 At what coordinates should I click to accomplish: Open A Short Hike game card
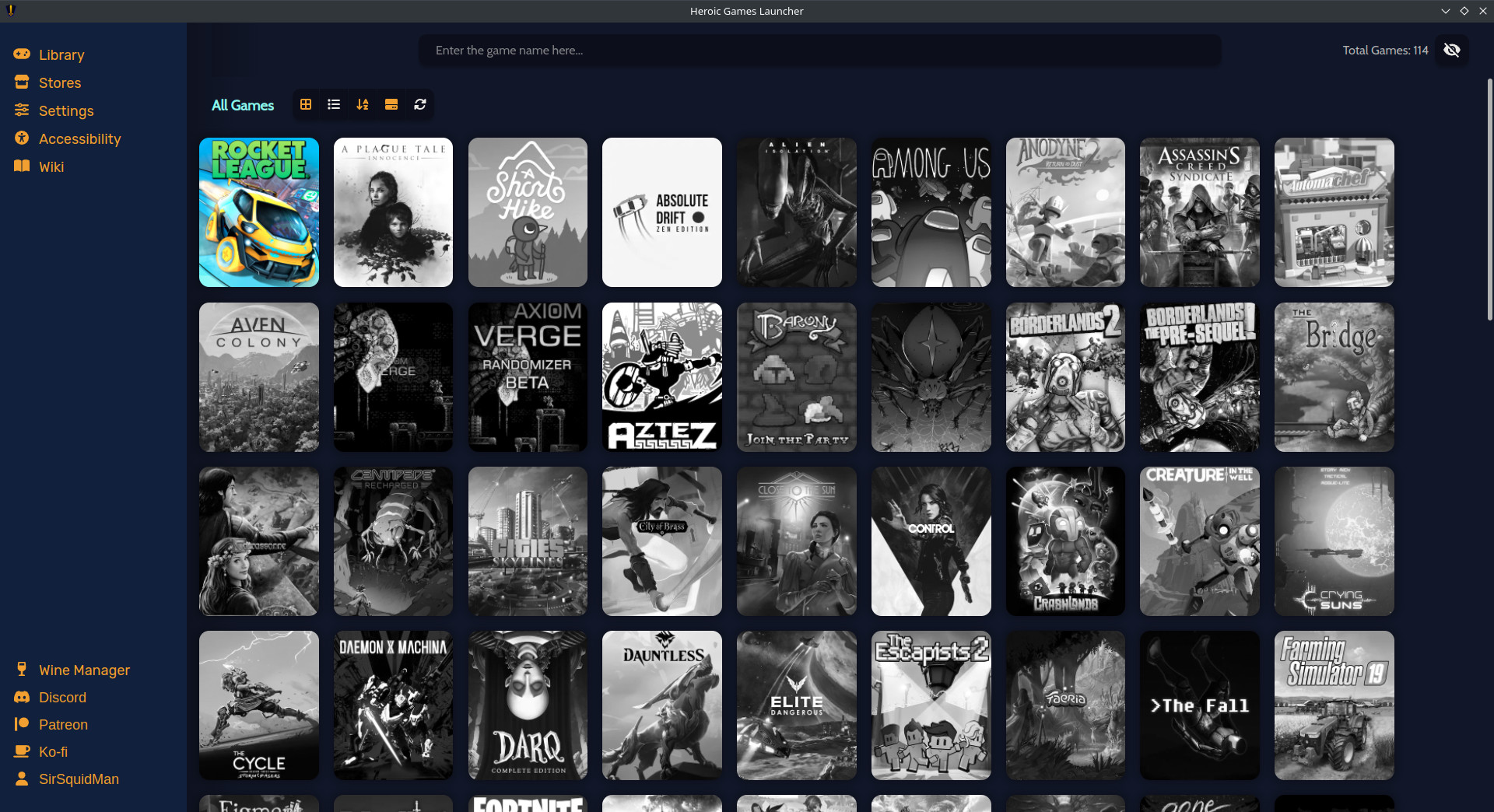pyautogui.click(x=528, y=212)
